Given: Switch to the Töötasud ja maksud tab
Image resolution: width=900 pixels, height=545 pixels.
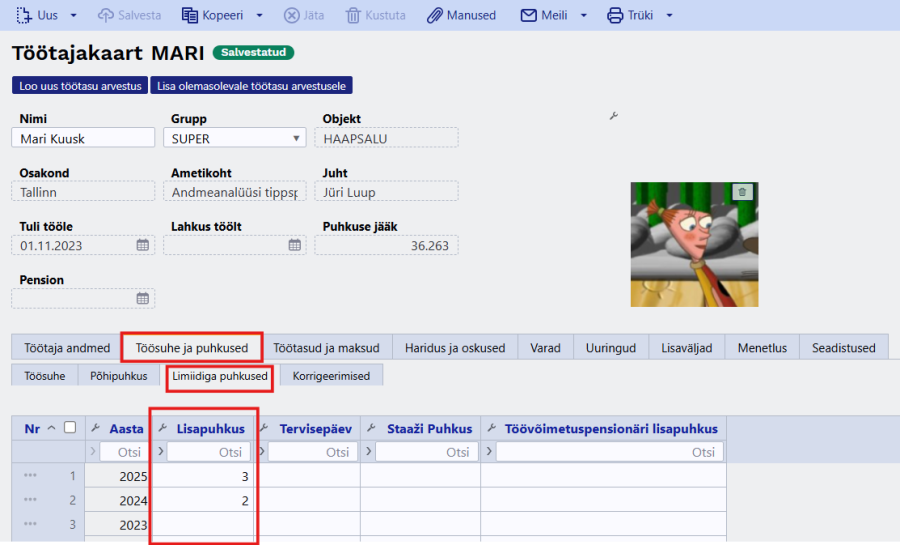Looking at the screenshot, I should (326, 348).
